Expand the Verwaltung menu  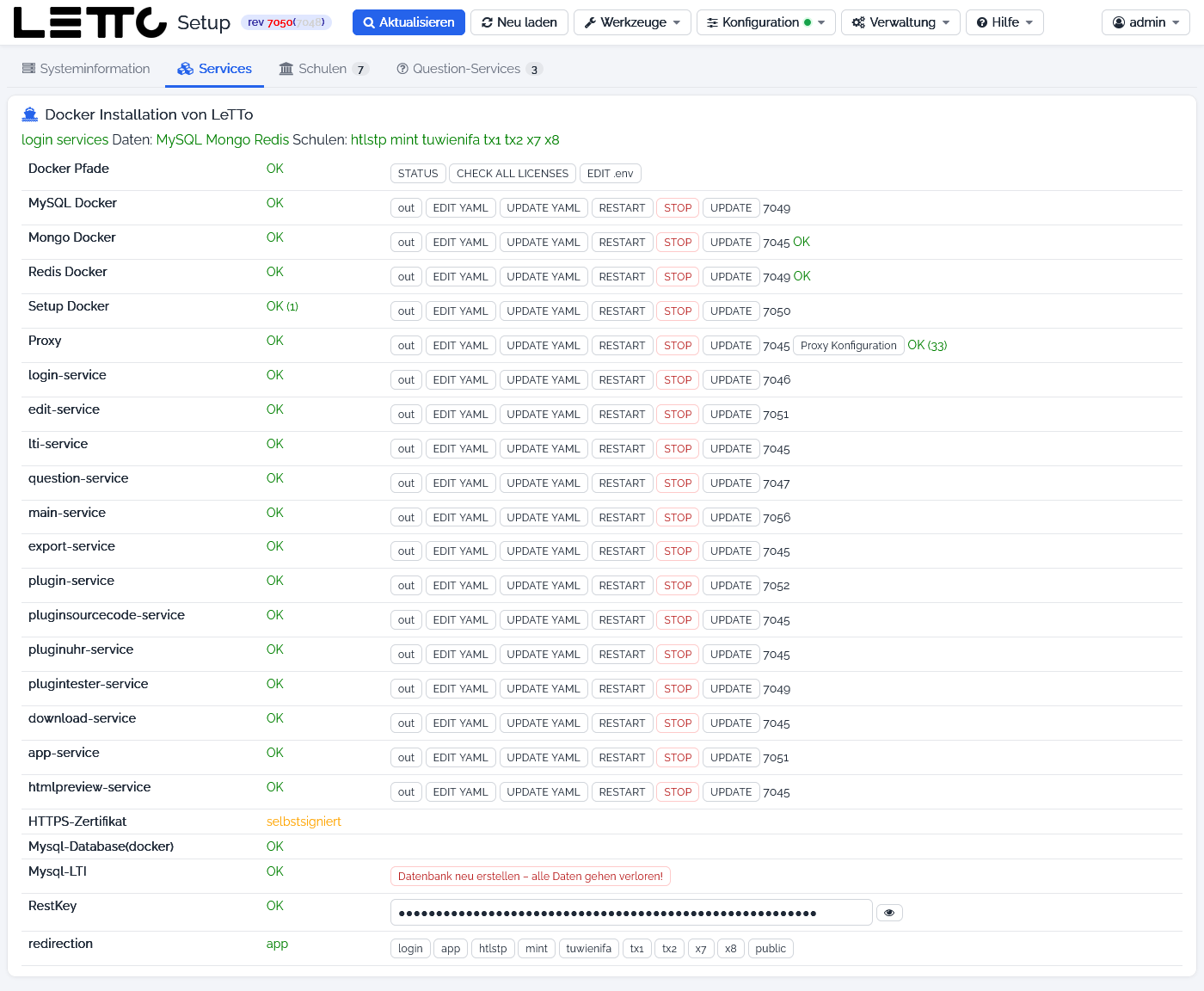tap(900, 22)
